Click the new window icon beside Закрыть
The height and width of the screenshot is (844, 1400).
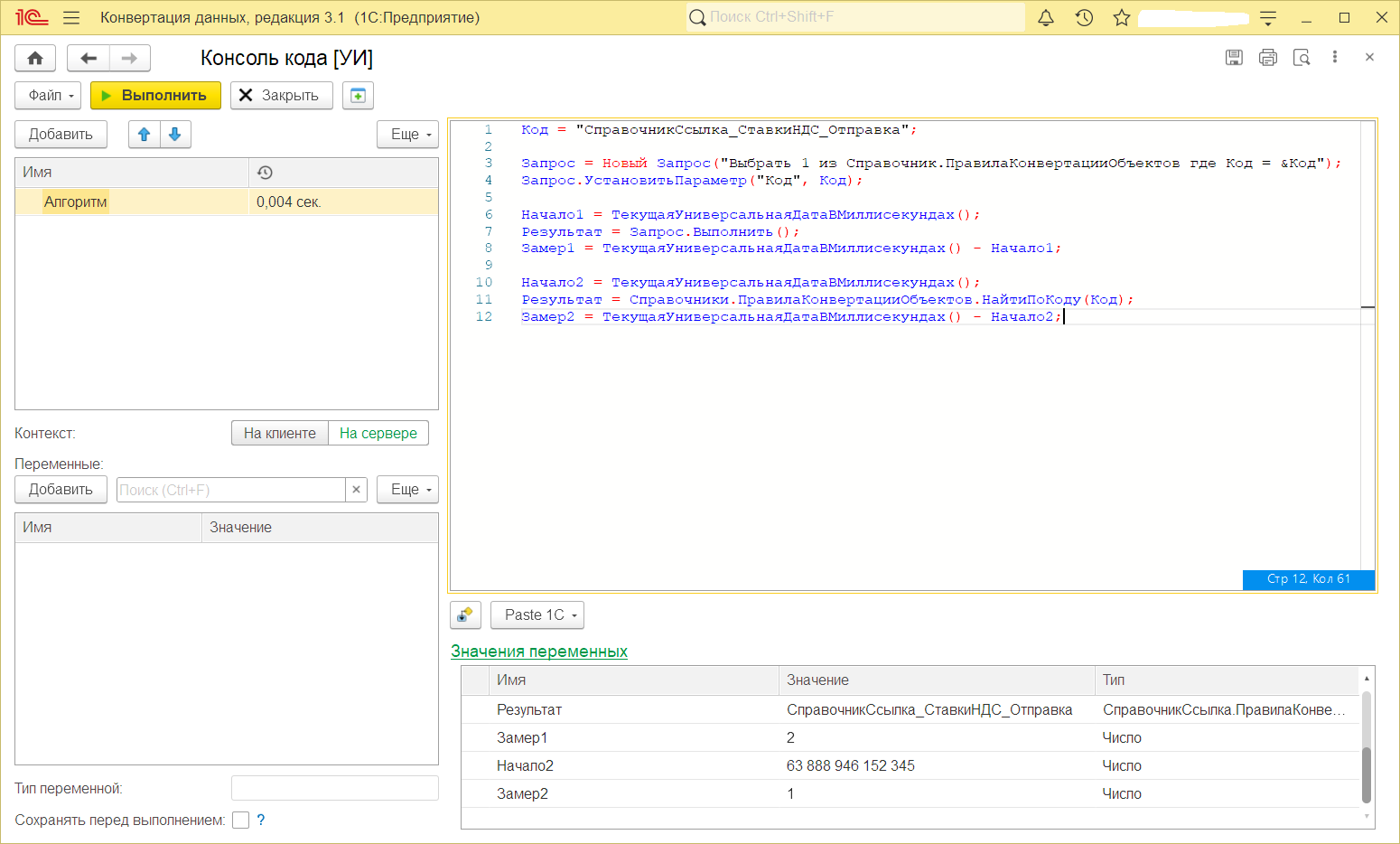(358, 96)
